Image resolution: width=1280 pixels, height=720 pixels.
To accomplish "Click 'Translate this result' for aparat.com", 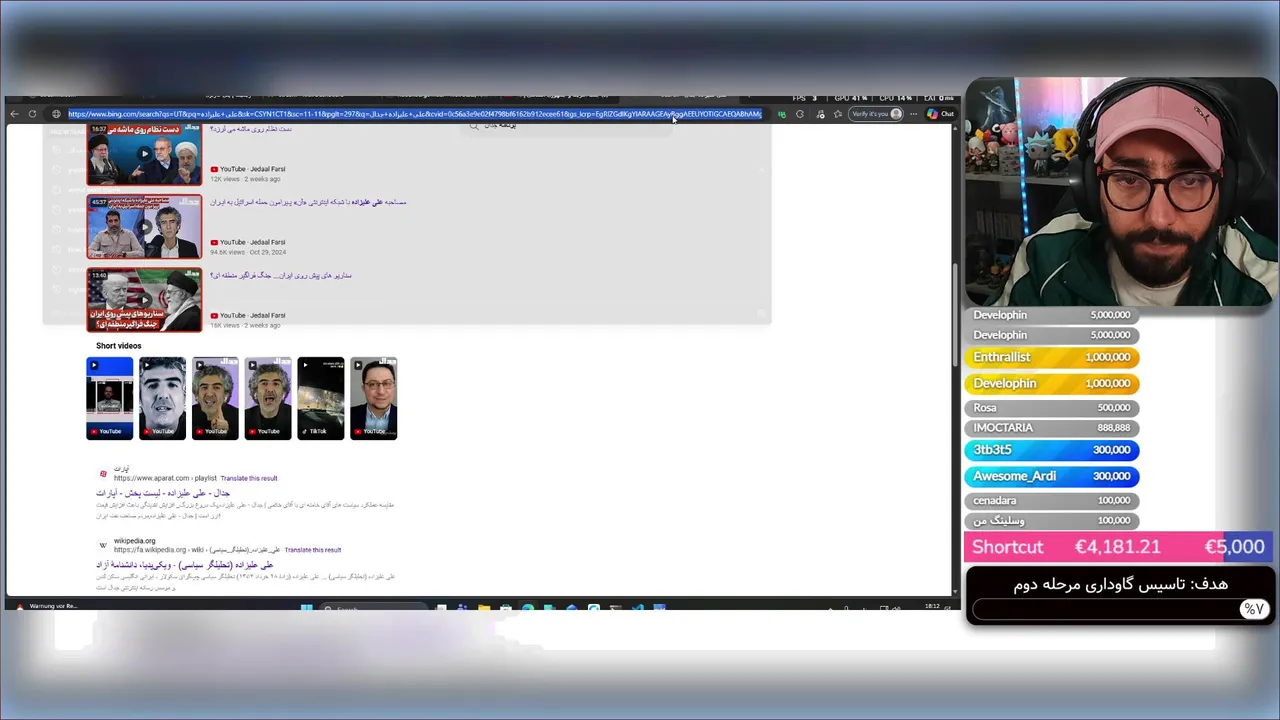I will 249,478.
